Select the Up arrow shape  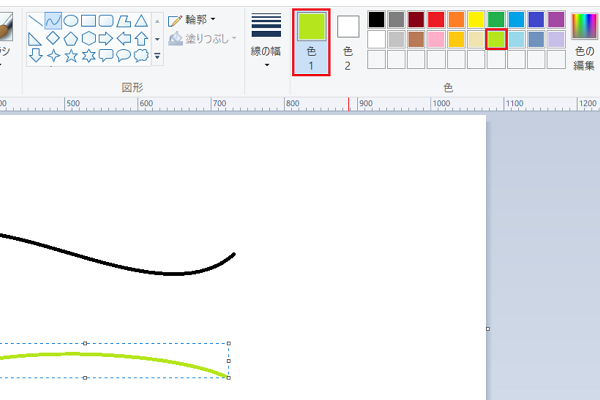click(141, 38)
